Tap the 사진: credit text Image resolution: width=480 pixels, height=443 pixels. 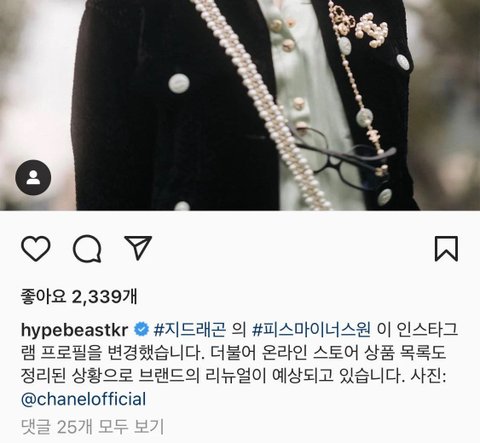(428, 376)
